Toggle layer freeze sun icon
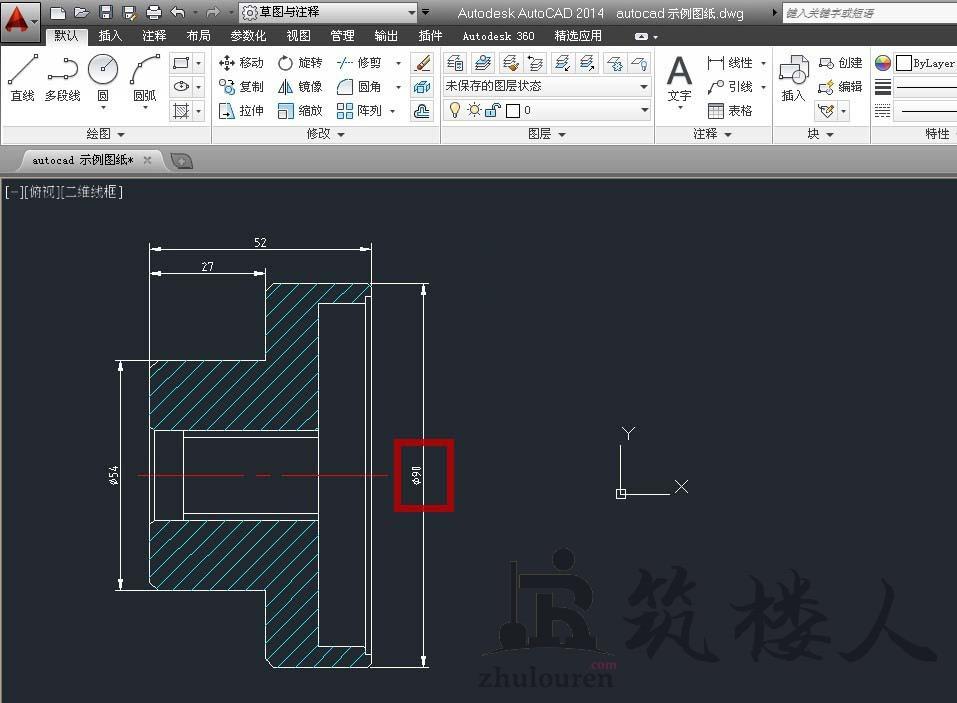Image resolution: width=957 pixels, height=703 pixels. click(x=474, y=110)
